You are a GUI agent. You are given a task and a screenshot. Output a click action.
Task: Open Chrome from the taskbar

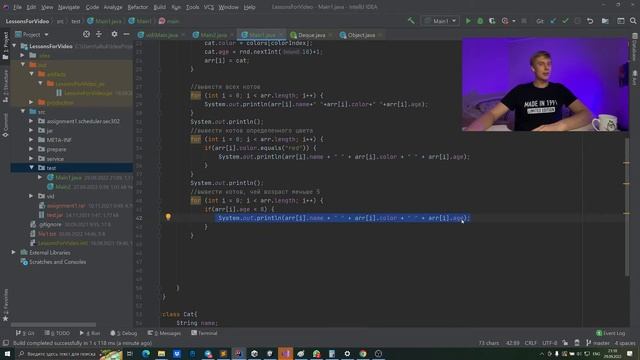(363, 353)
